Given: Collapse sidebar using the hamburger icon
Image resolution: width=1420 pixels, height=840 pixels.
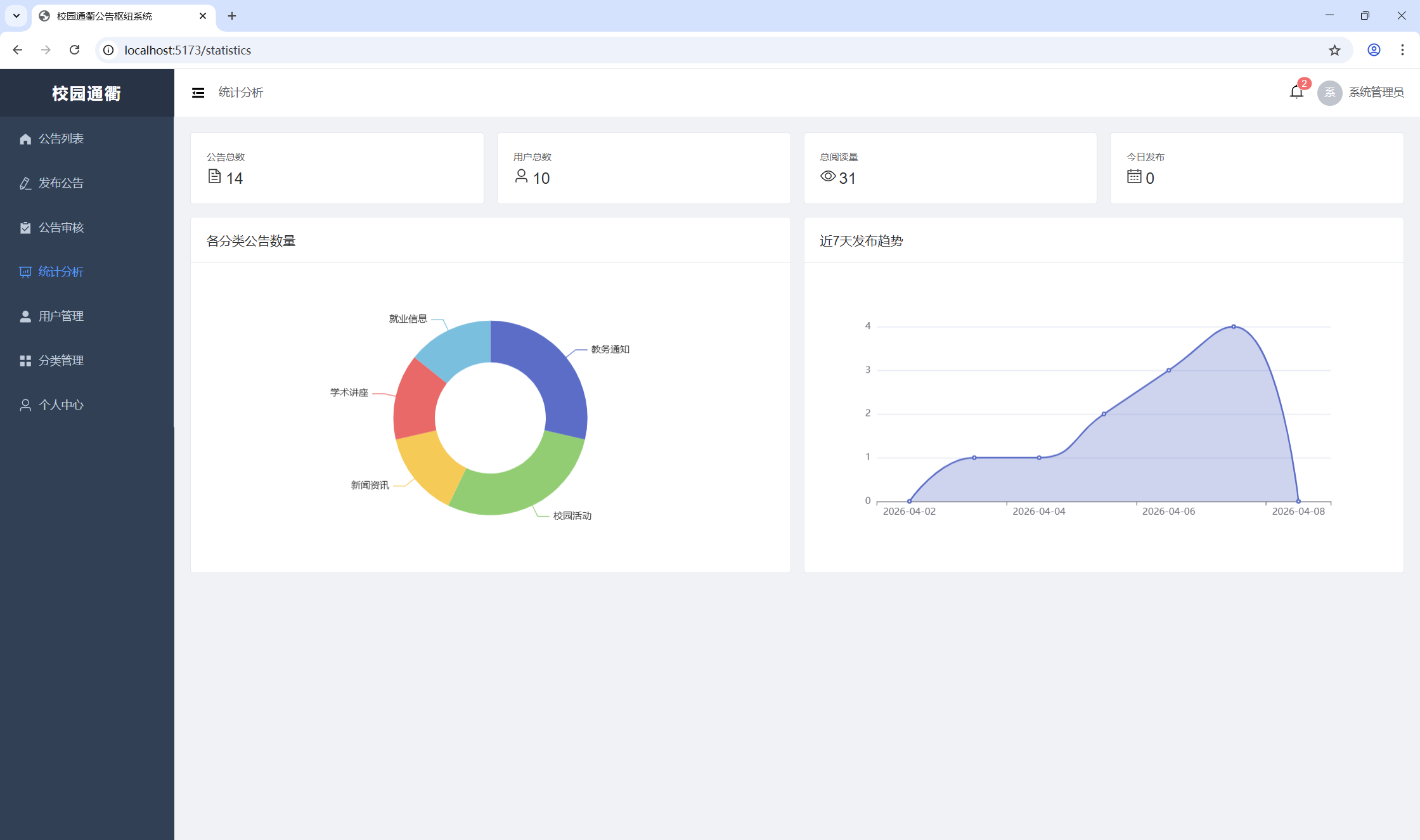Looking at the screenshot, I should coord(198,93).
